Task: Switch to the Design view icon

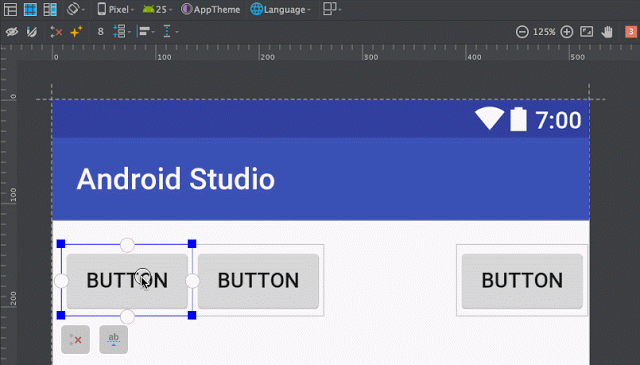Action: [x=10, y=9]
